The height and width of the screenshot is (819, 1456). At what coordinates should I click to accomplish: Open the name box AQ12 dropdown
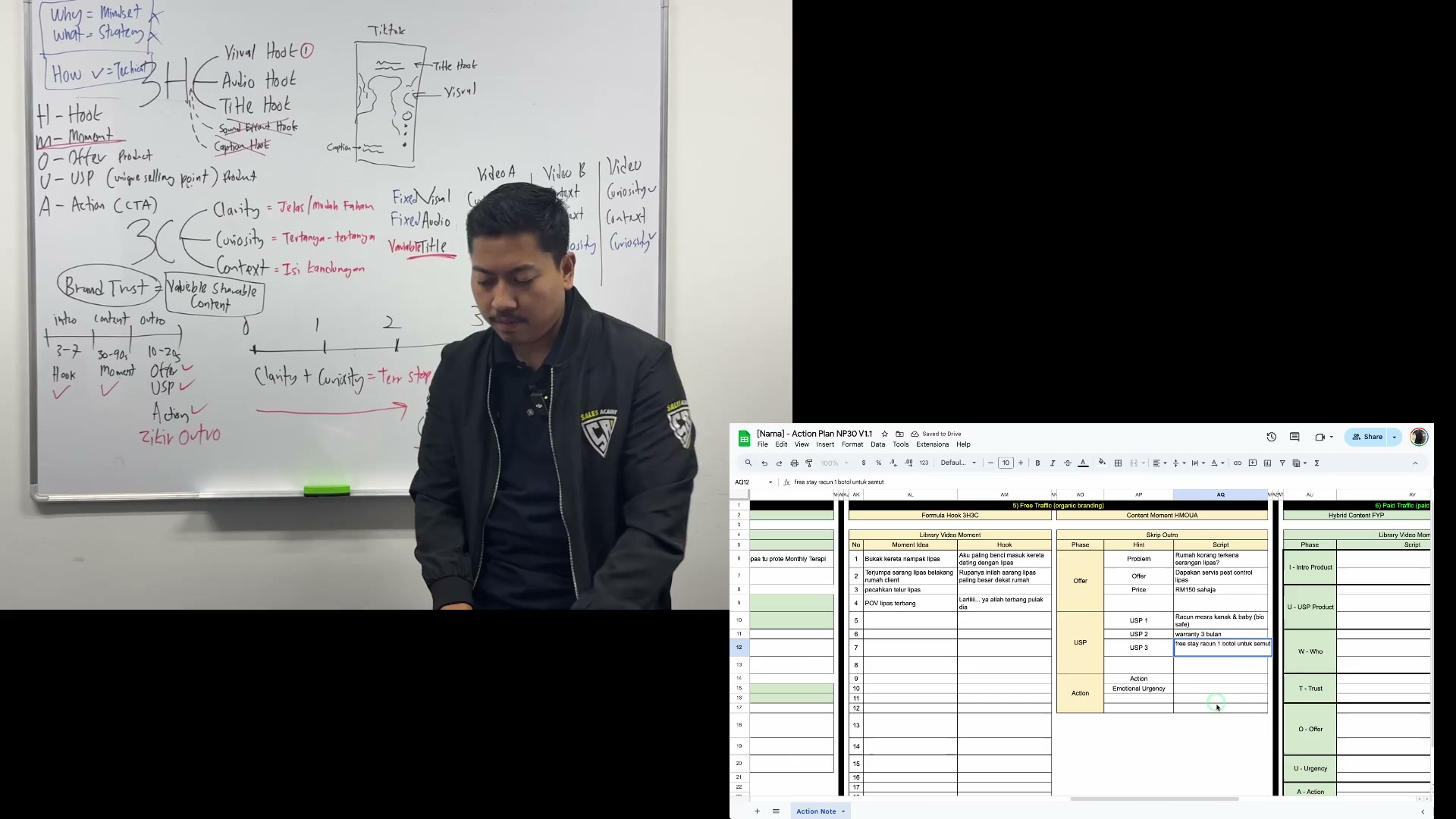click(x=770, y=482)
